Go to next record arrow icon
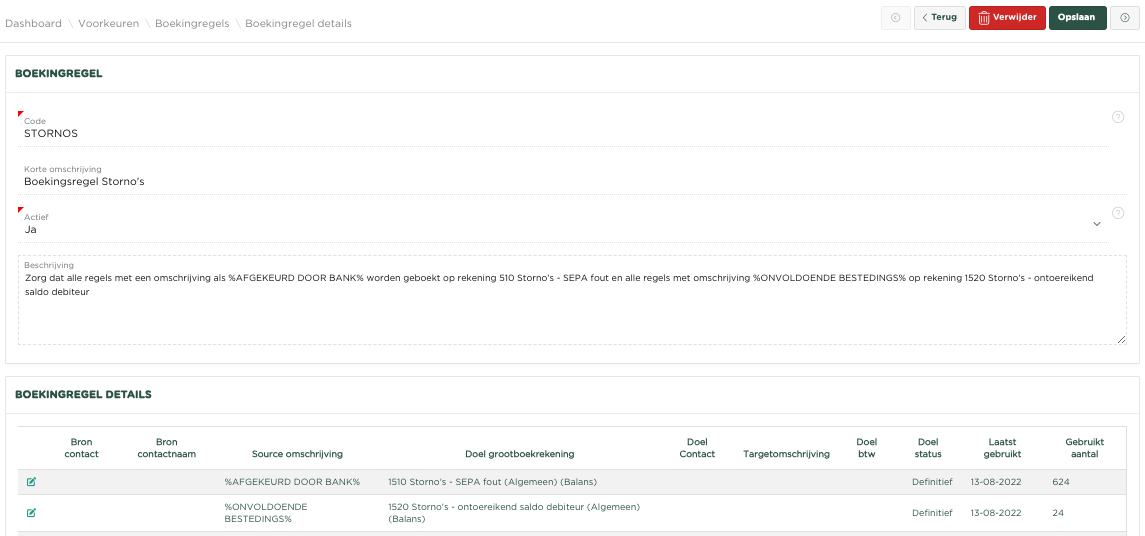The image size is (1145, 536). pyautogui.click(x=1125, y=18)
